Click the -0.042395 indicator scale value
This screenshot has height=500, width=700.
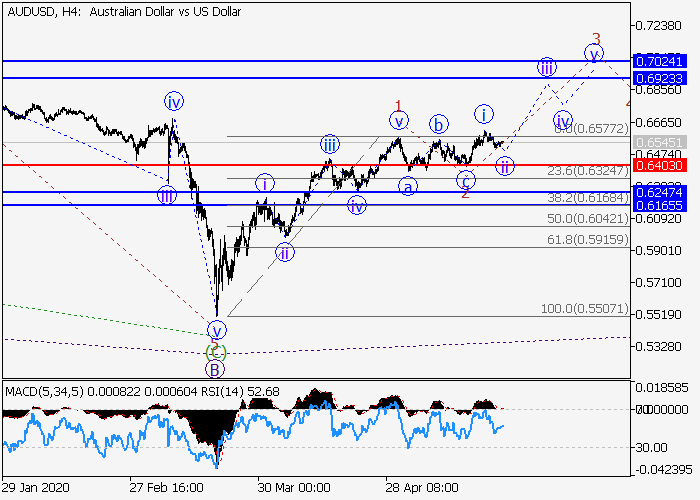(x=662, y=470)
